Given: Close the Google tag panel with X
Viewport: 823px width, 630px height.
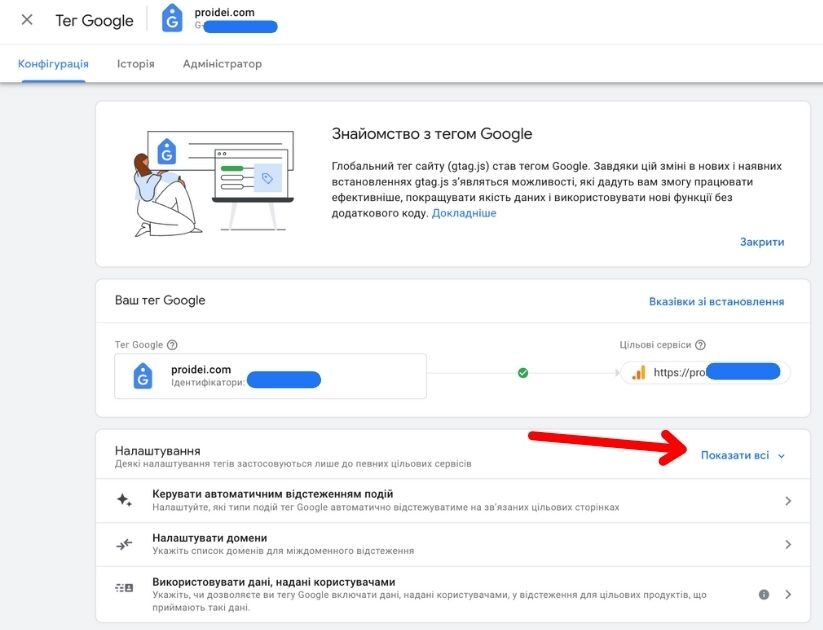Looking at the screenshot, I should click(27, 20).
